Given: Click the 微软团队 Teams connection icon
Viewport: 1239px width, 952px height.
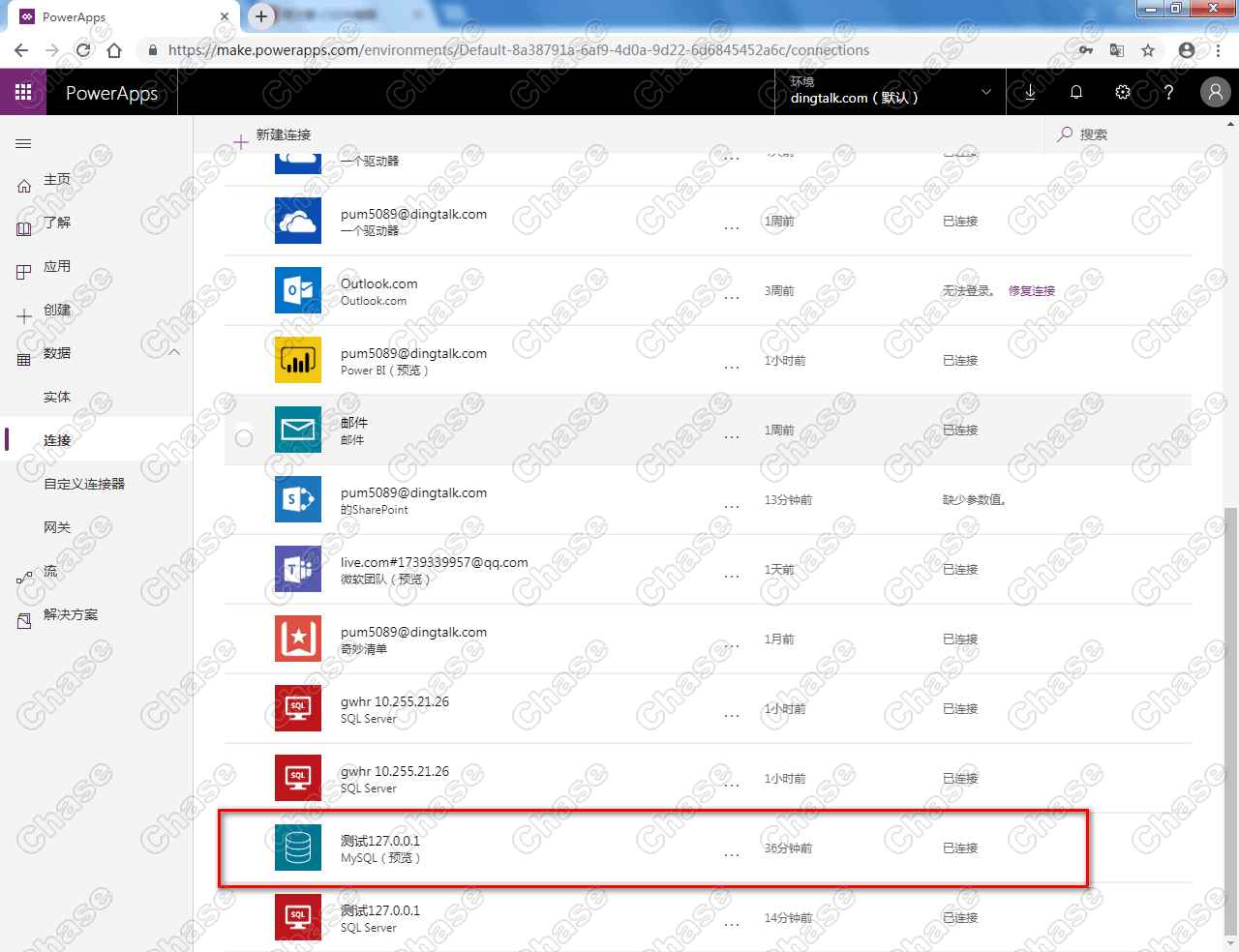Looking at the screenshot, I should [297, 569].
